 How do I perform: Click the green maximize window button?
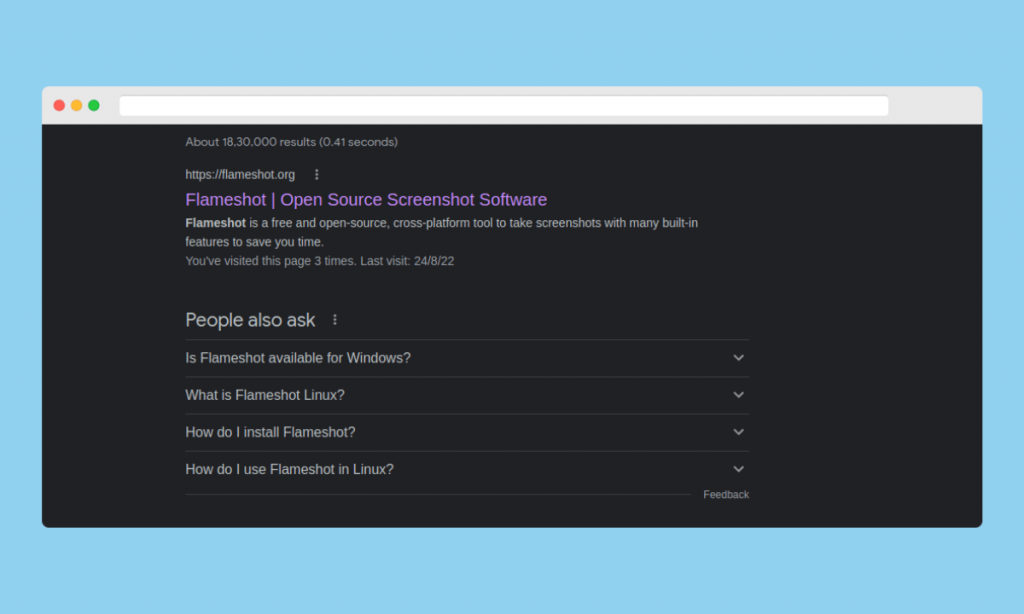[x=94, y=105]
